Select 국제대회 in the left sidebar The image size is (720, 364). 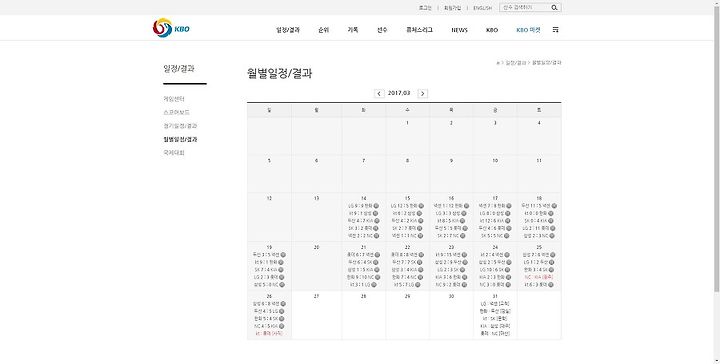tap(174, 153)
